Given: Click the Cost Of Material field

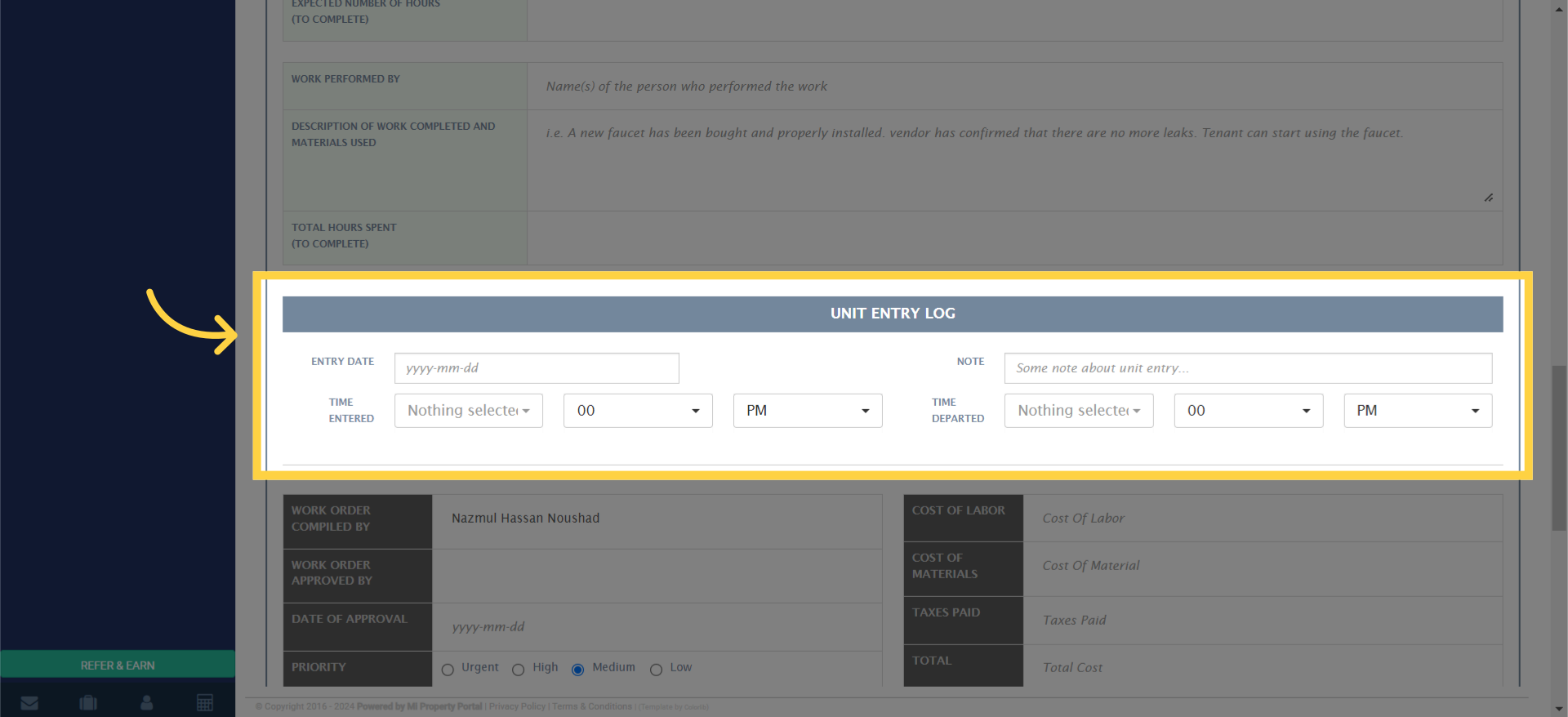Looking at the screenshot, I should tap(1263, 569).
